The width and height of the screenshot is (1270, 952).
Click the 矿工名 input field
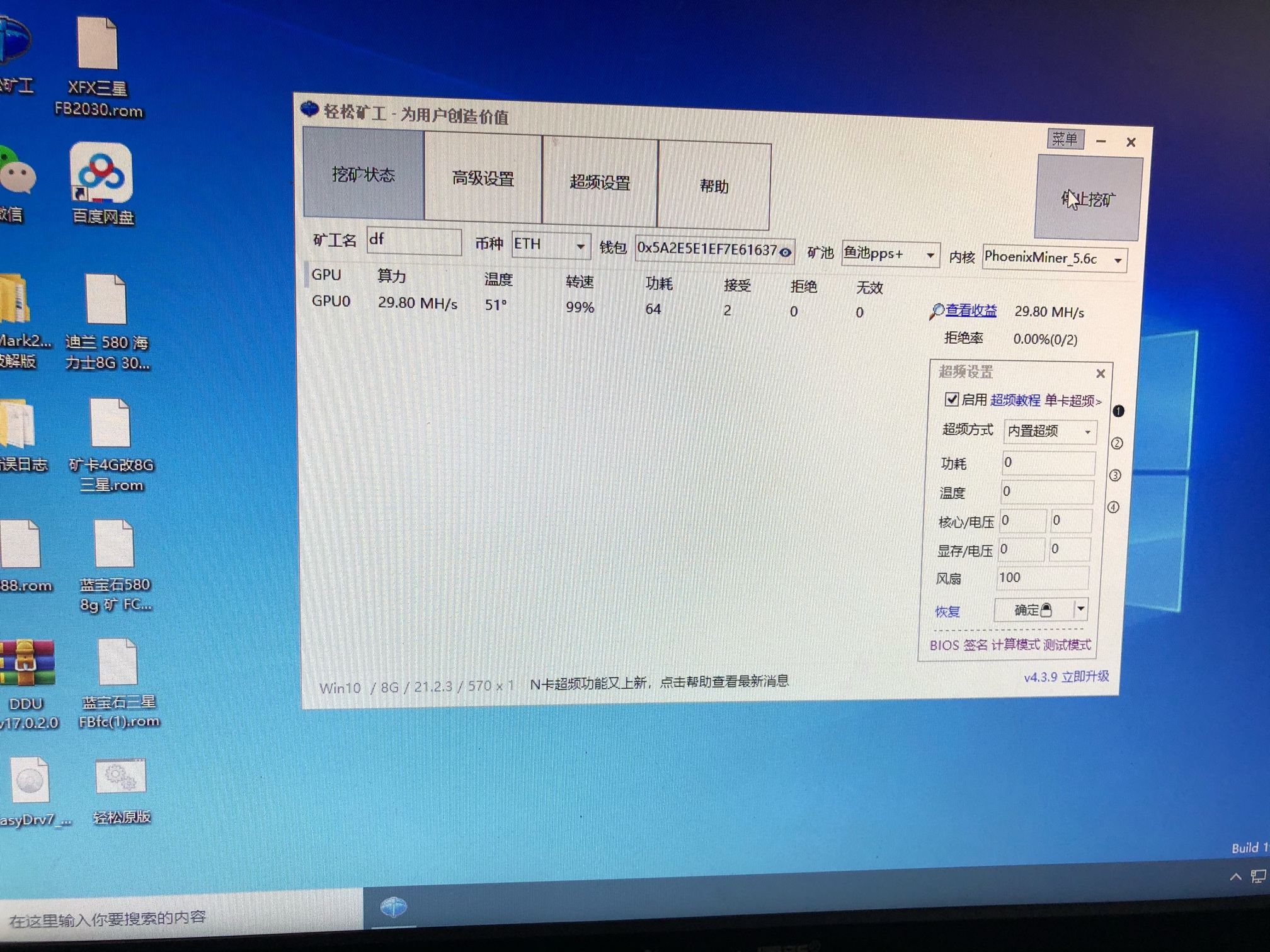point(414,241)
